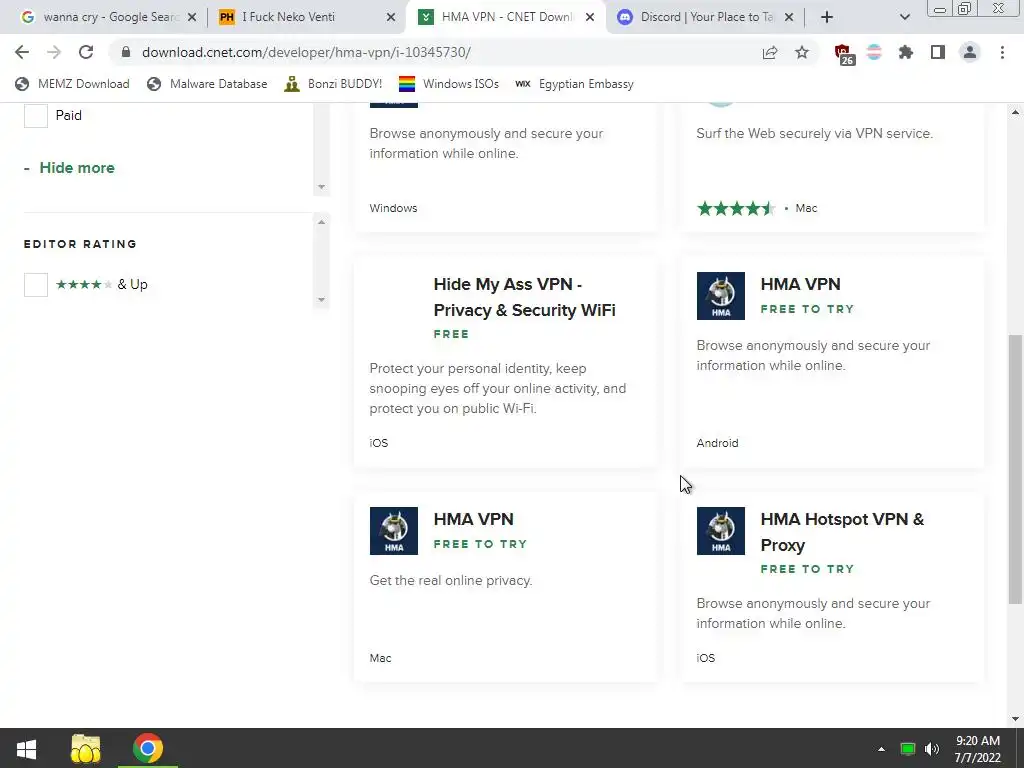Close the PH Neko Venti tab

(391, 17)
